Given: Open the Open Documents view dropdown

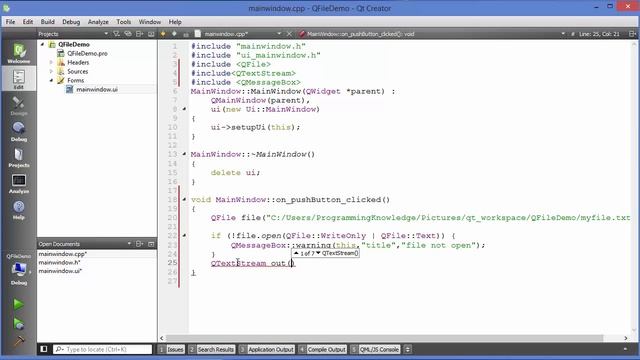Looking at the screenshot, I should pyautogui.click(x=129, y=244).
